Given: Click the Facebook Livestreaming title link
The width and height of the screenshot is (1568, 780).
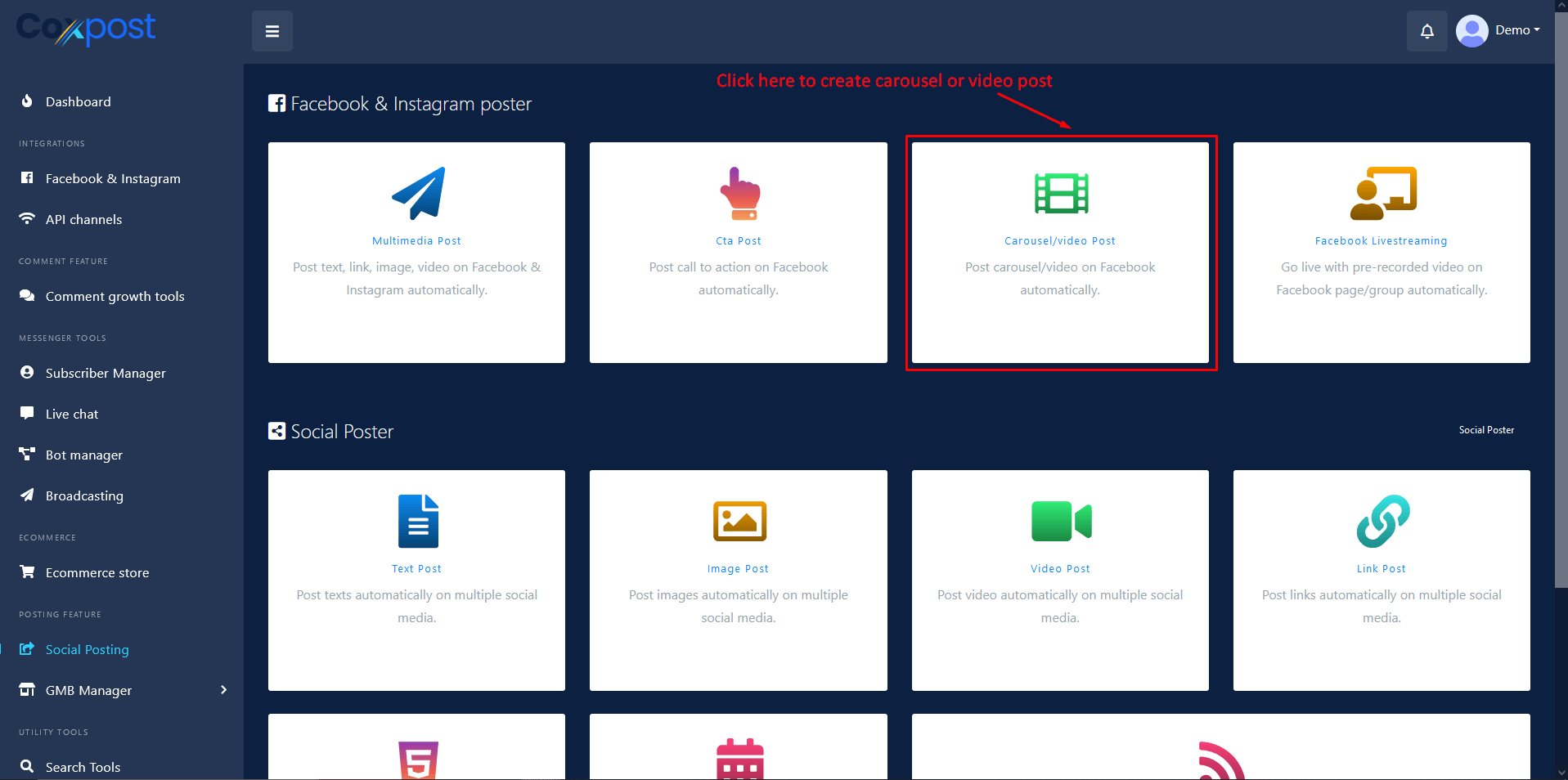Looking at the screenshot, I should [x=1381, y=241].
